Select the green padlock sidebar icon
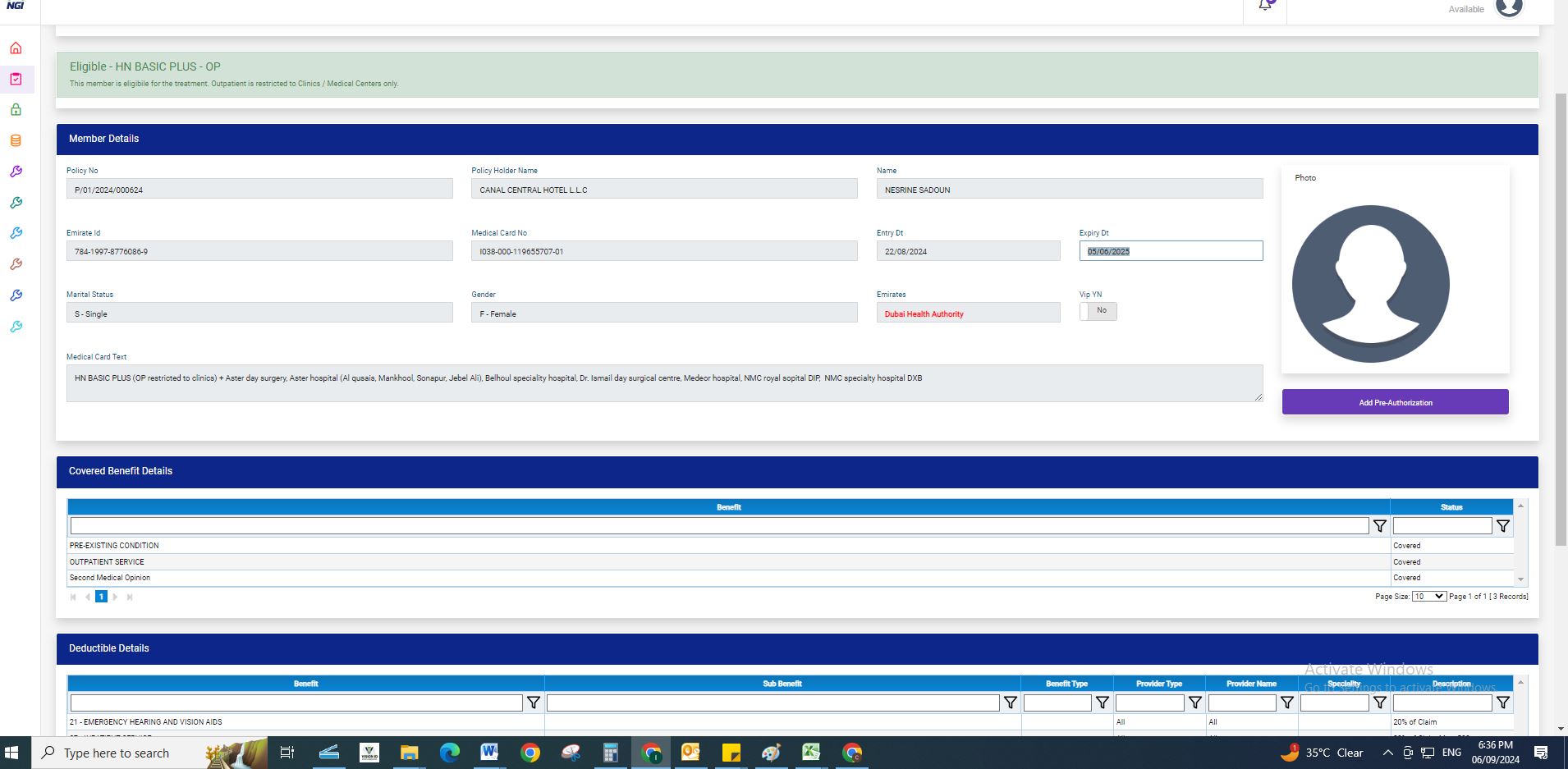The width and height of the screenshot is (1568, 769). click(16, 110)
